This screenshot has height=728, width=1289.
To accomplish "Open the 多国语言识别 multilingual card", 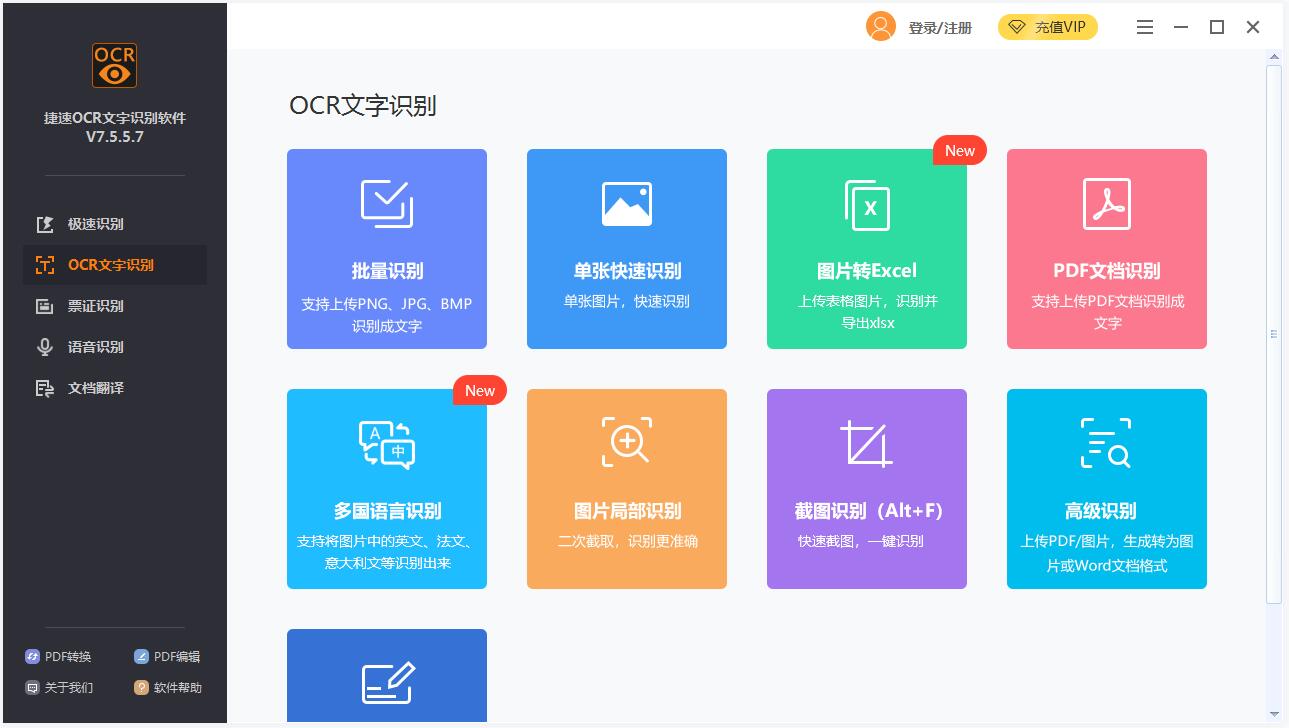I will (x=386, y=488).
